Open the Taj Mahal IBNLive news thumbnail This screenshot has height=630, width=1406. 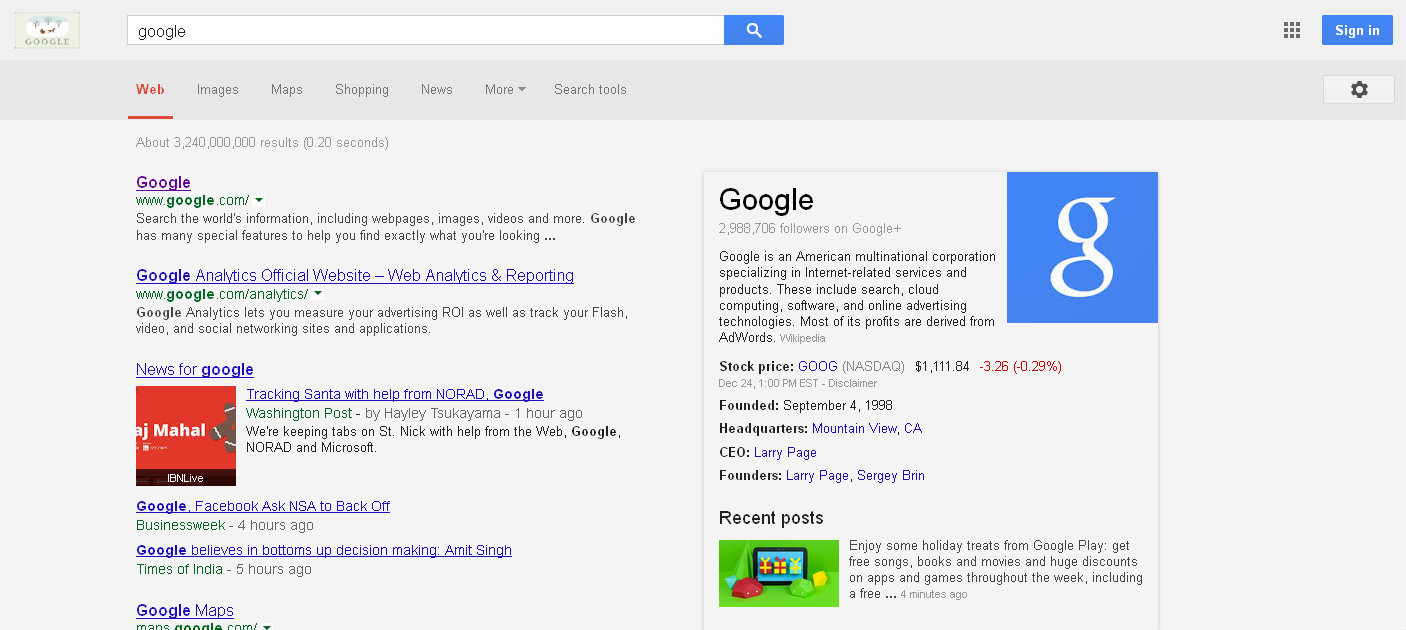pyautogui.click(x=186, y=436)
